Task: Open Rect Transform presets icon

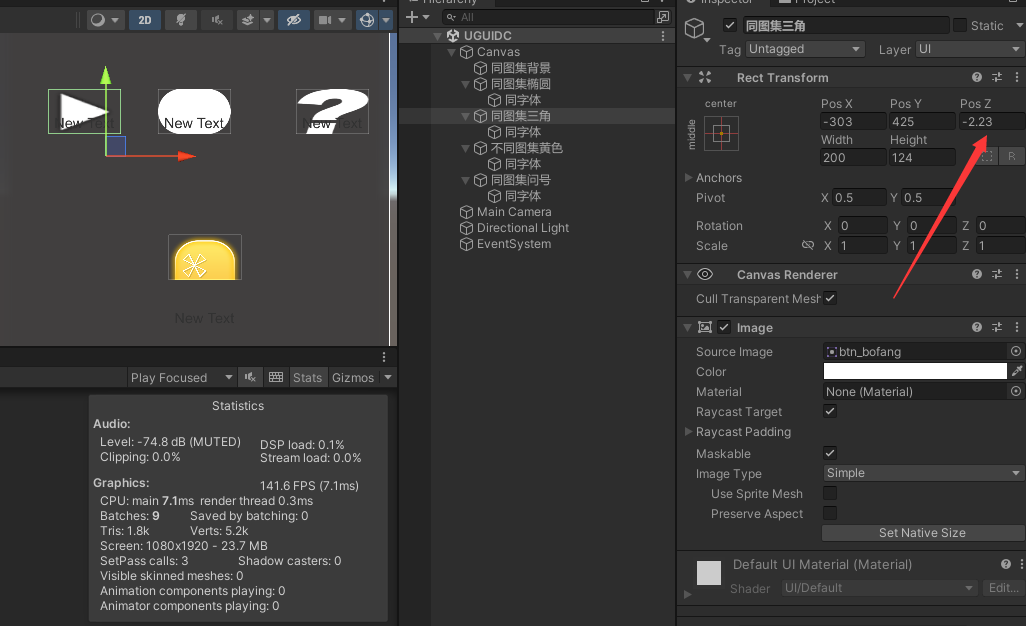Action: (x=997, y=77)
